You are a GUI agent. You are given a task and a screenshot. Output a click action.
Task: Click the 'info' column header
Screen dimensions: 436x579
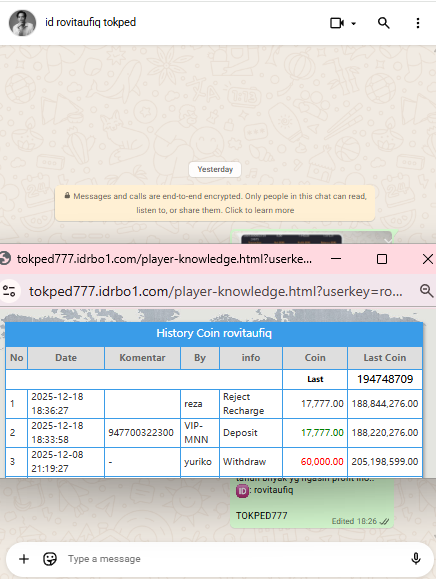coord(251,357)
